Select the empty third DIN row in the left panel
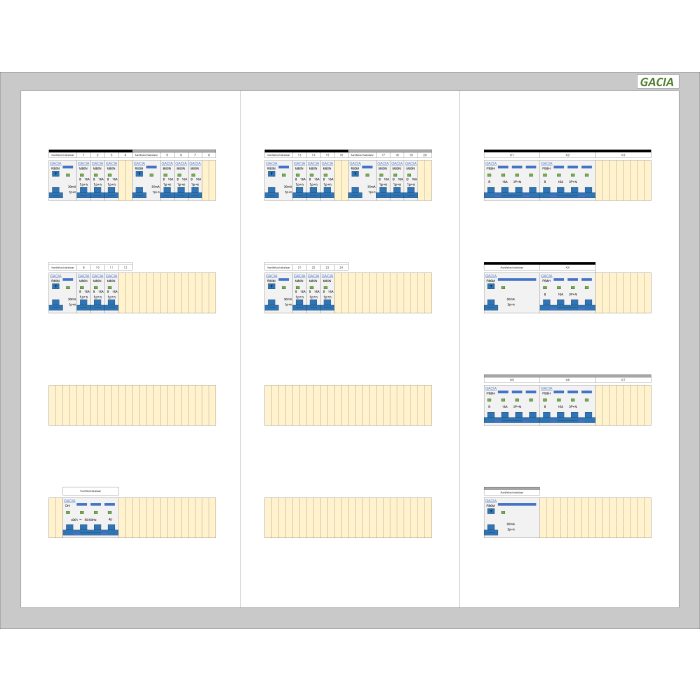Screen dimensions: 700x700 pos(132,406)
